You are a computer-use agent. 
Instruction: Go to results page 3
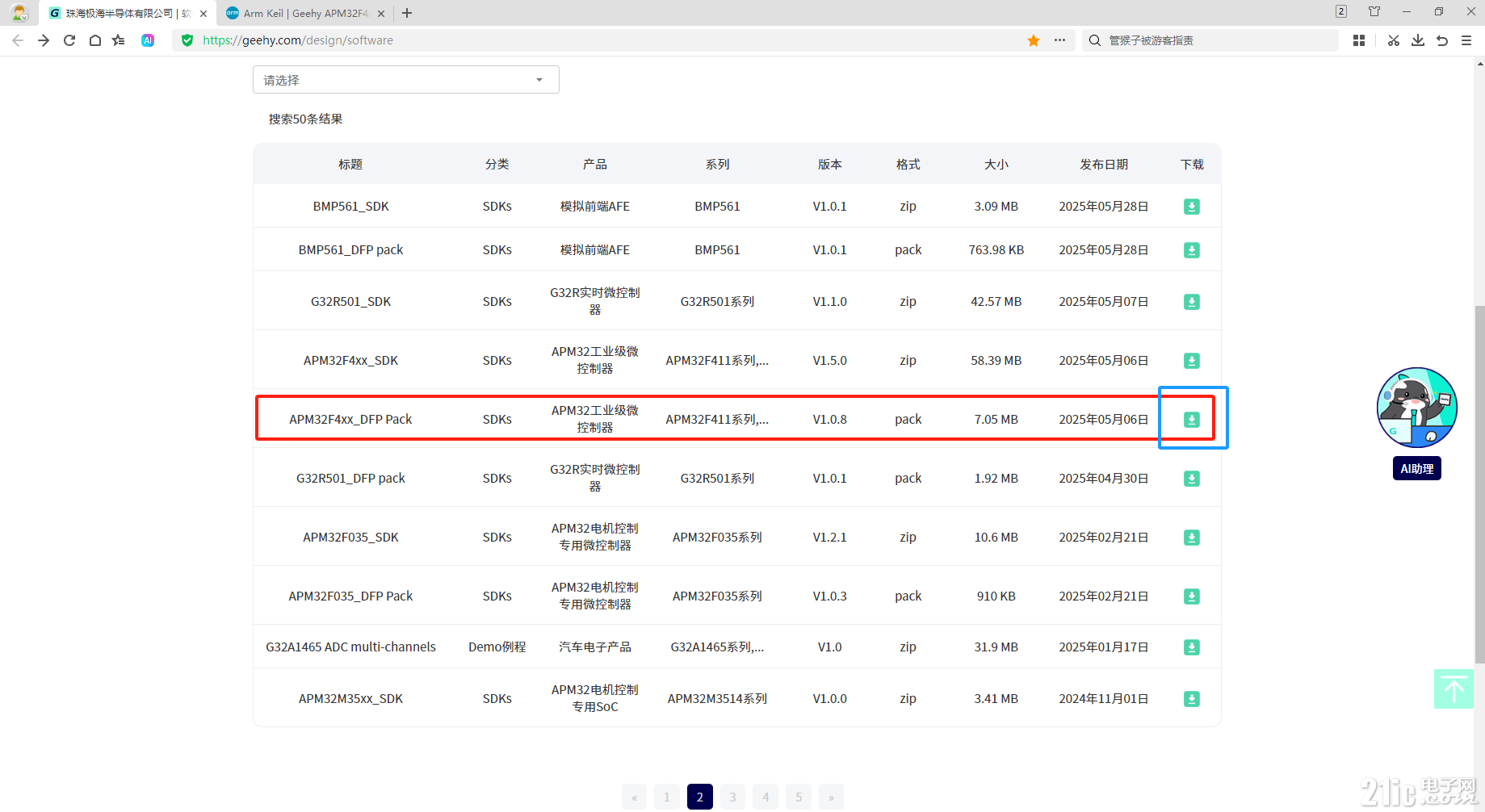coord(732,797)
